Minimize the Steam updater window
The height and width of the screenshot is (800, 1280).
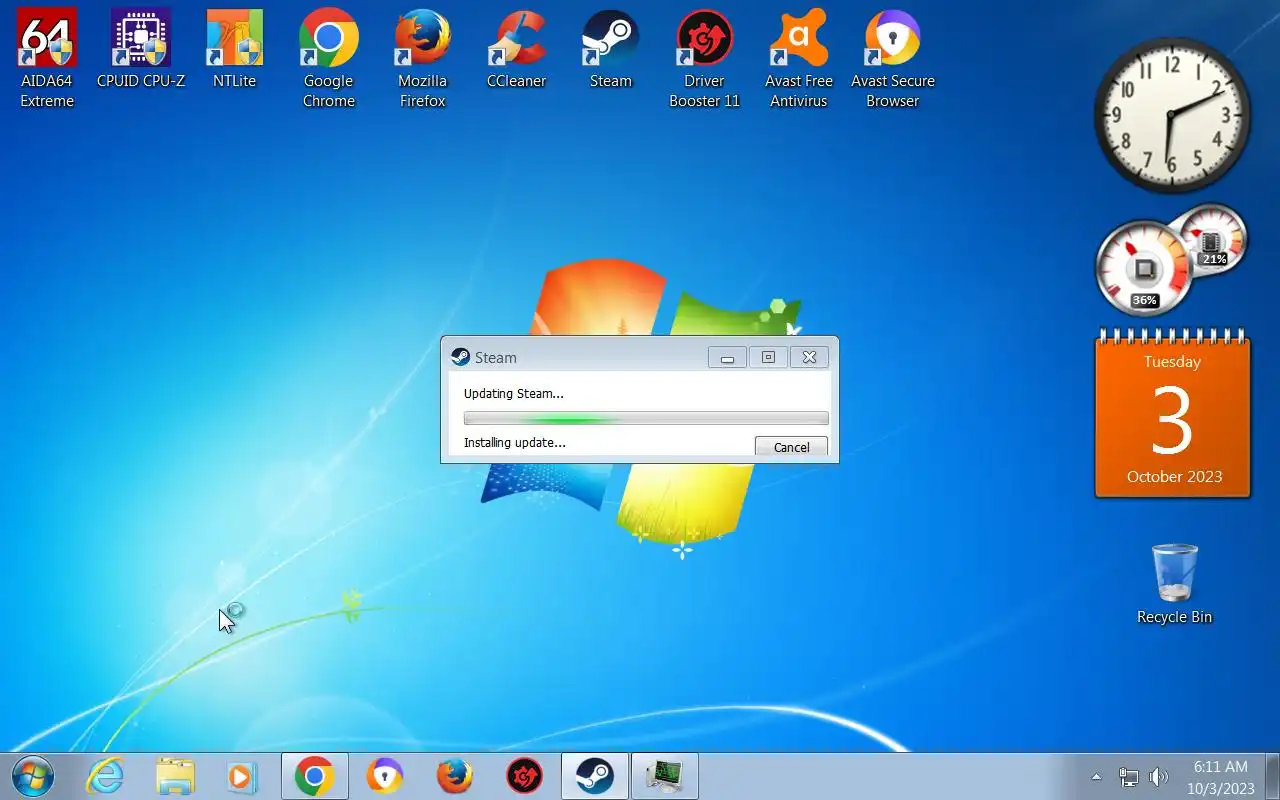click(x=727, y=357)
